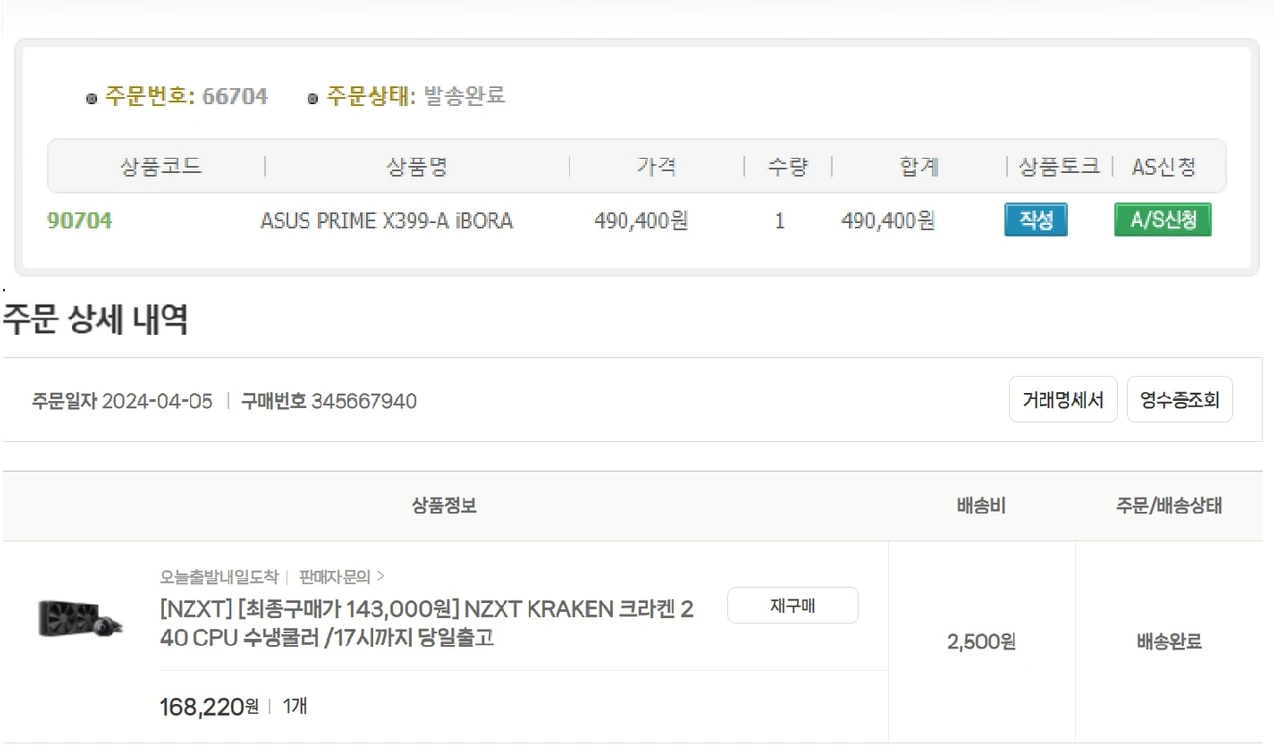Click the 상품코드 column header
The image size is (1274, 750).
[161, 167]
